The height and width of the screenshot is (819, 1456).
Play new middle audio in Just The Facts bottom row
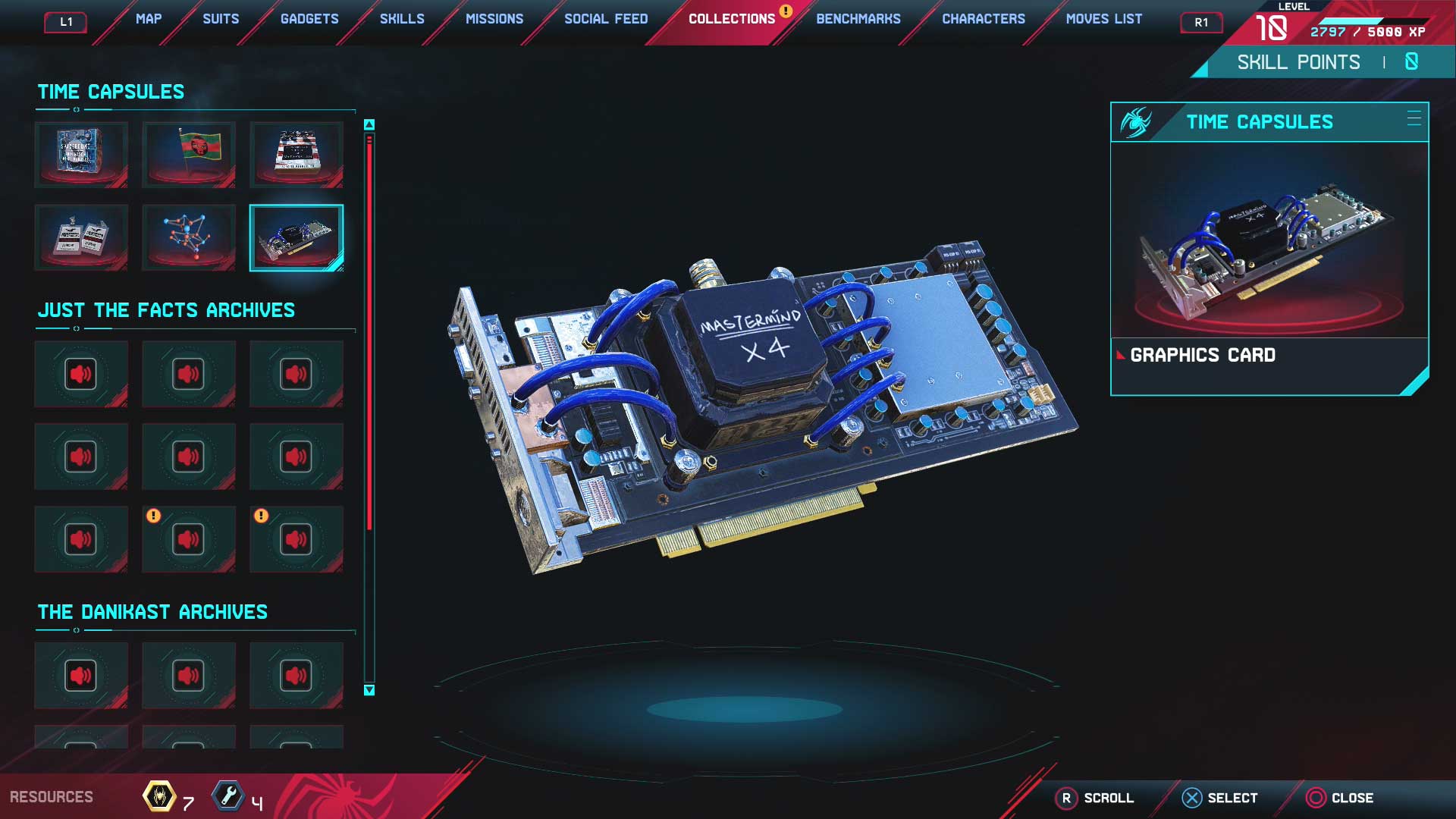(189, 539)
